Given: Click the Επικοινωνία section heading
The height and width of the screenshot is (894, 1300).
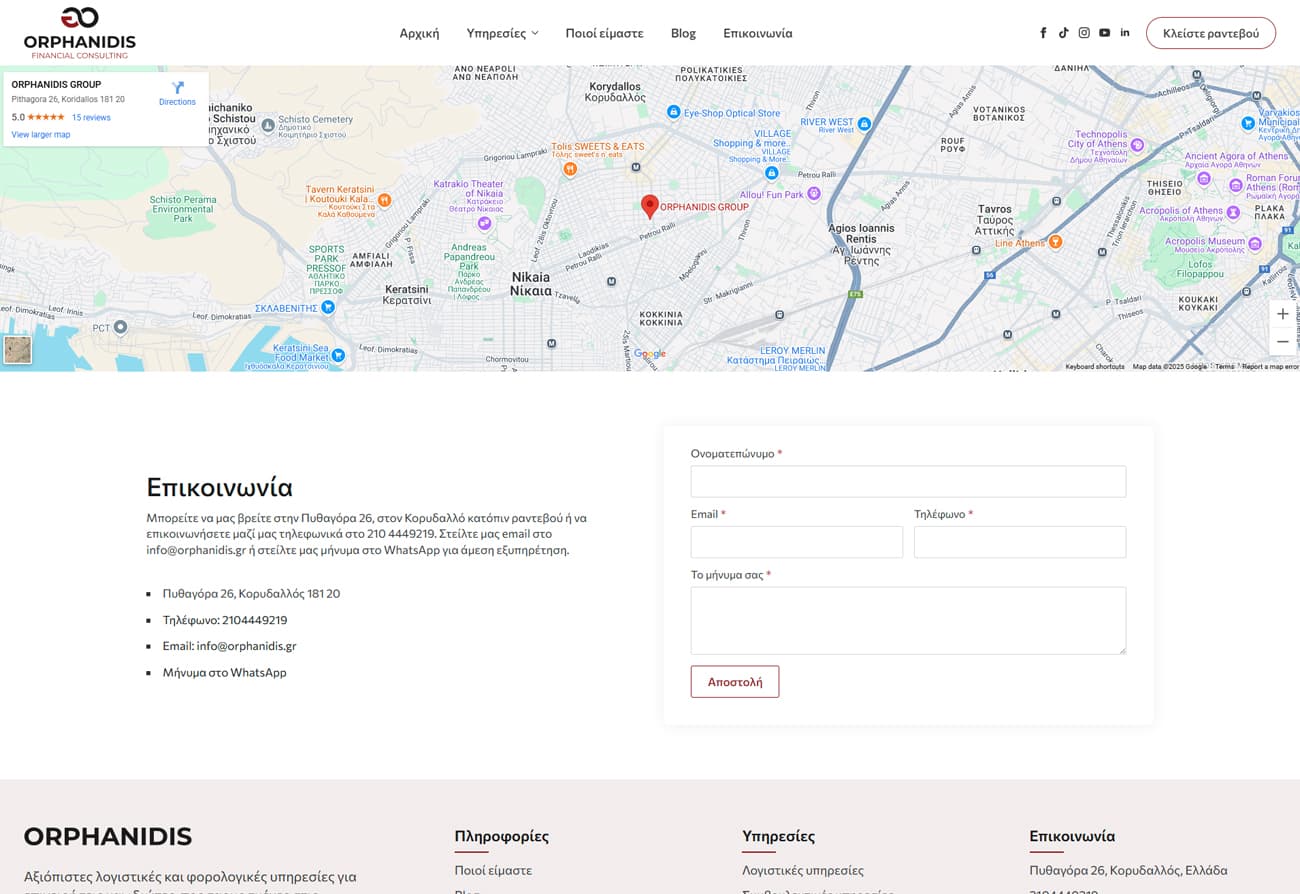Looking at the screenshot, I should pos(220,487).
